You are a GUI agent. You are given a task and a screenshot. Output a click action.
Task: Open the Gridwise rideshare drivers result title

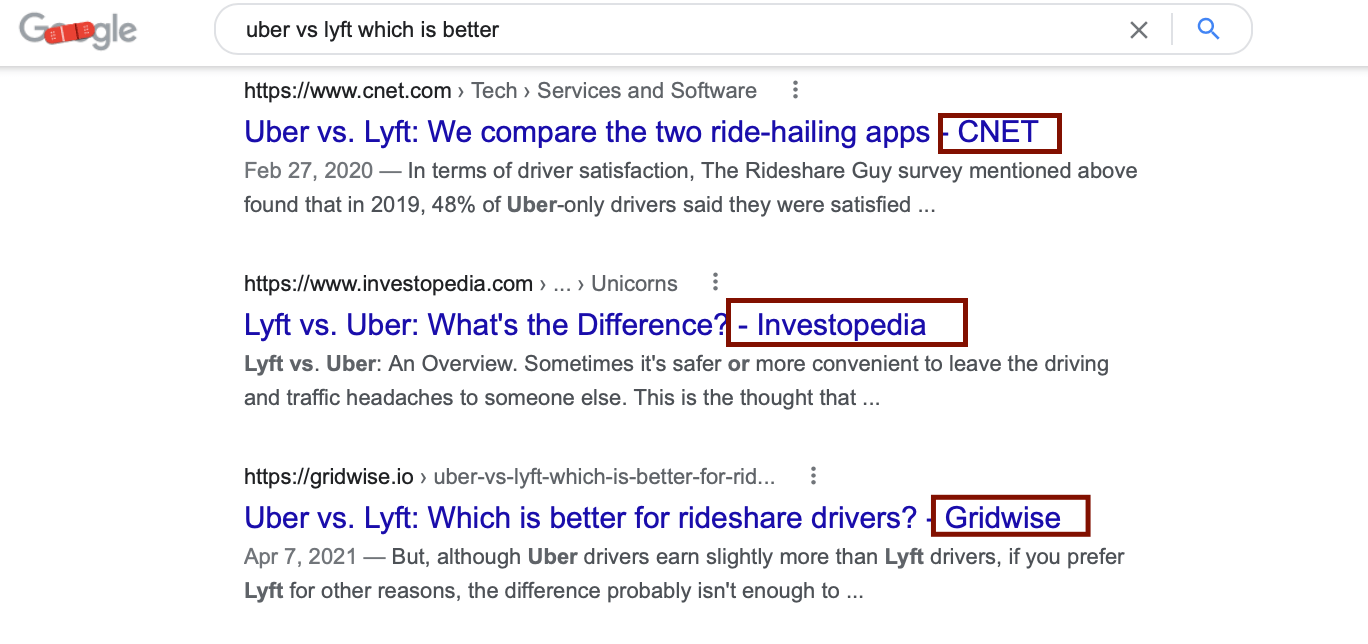(x=580, y=518)
